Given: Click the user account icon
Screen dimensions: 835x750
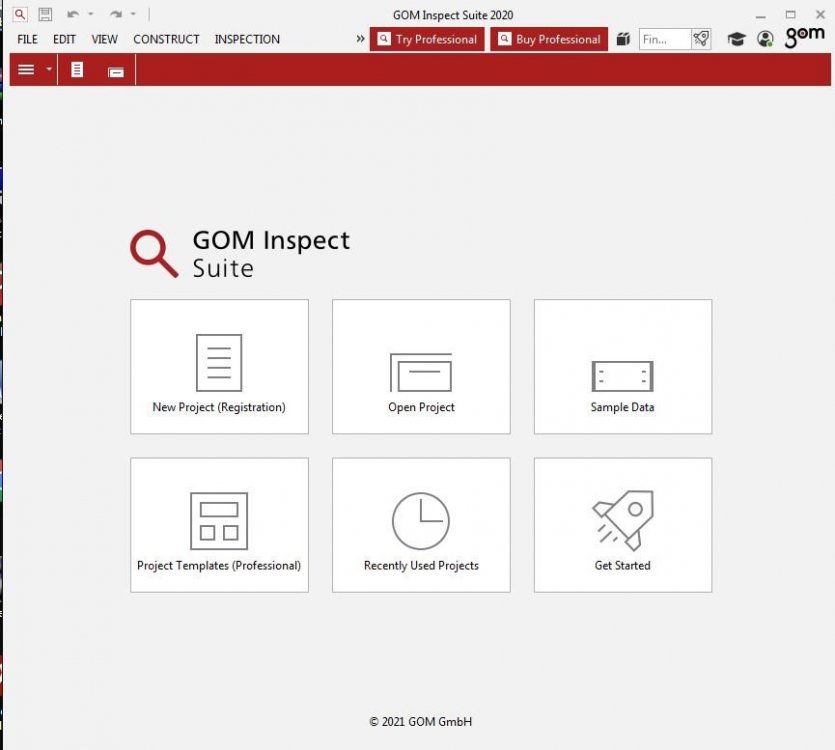Looking at the screenshot, I should click(x=765, y=39).
